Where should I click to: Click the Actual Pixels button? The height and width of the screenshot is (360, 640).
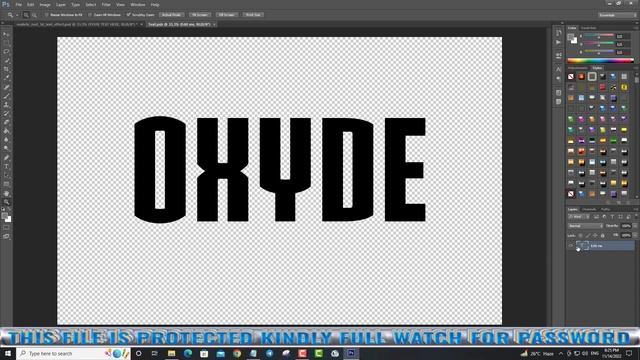[x=171, y=15]
